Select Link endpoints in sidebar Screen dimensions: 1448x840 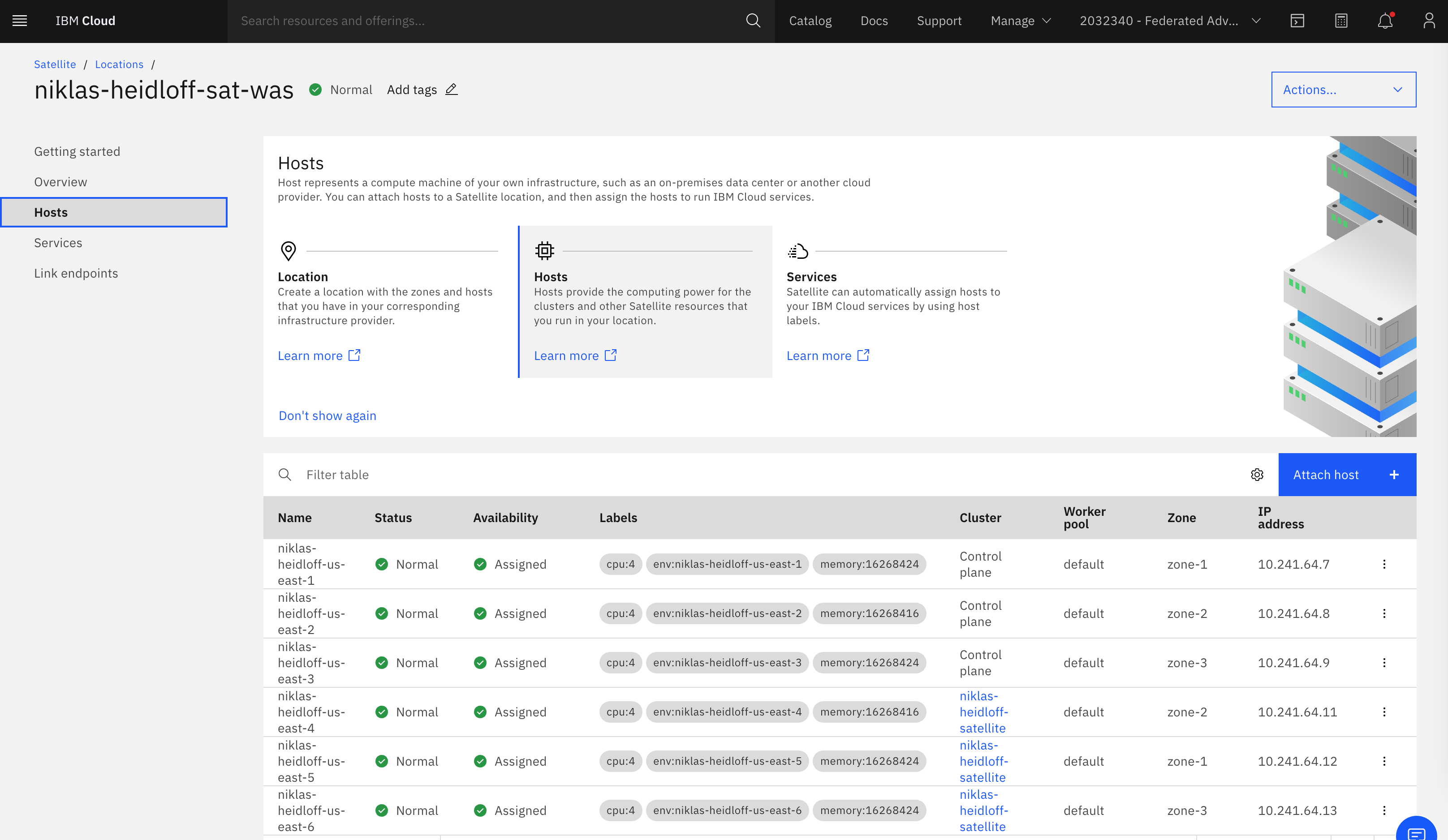[x=76, y=273]
